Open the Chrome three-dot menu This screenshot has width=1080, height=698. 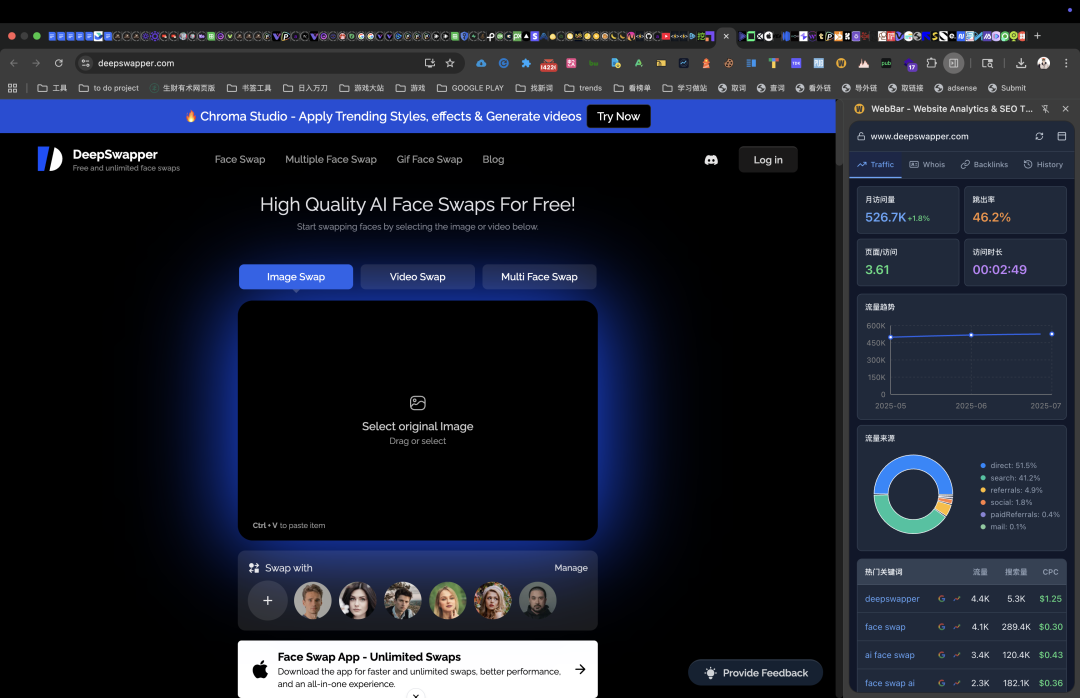[x=1066, y=63]
